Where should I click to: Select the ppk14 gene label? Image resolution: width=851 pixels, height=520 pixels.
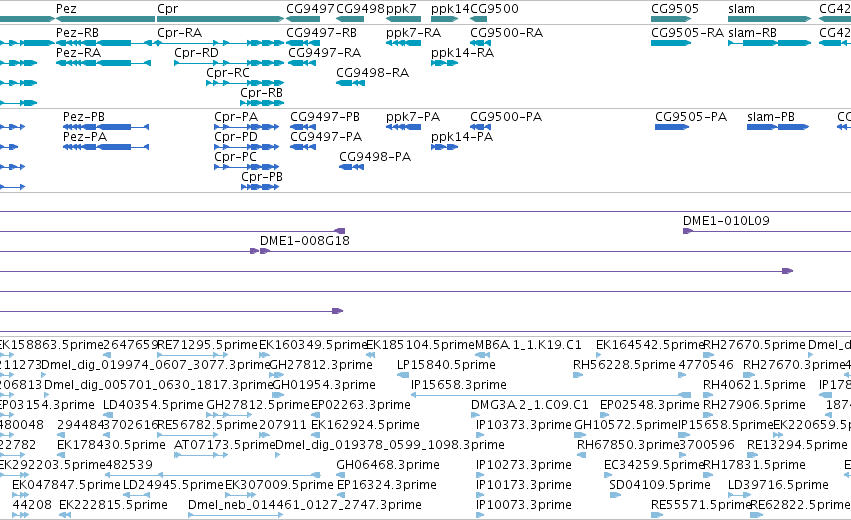(x=450, y=9)
